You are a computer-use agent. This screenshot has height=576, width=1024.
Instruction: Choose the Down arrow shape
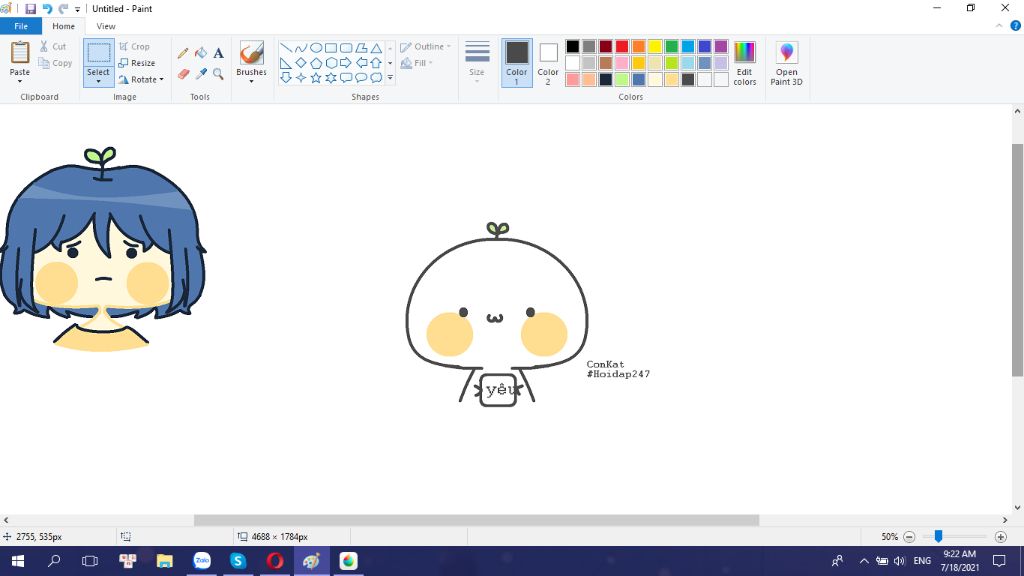point(285,78)
